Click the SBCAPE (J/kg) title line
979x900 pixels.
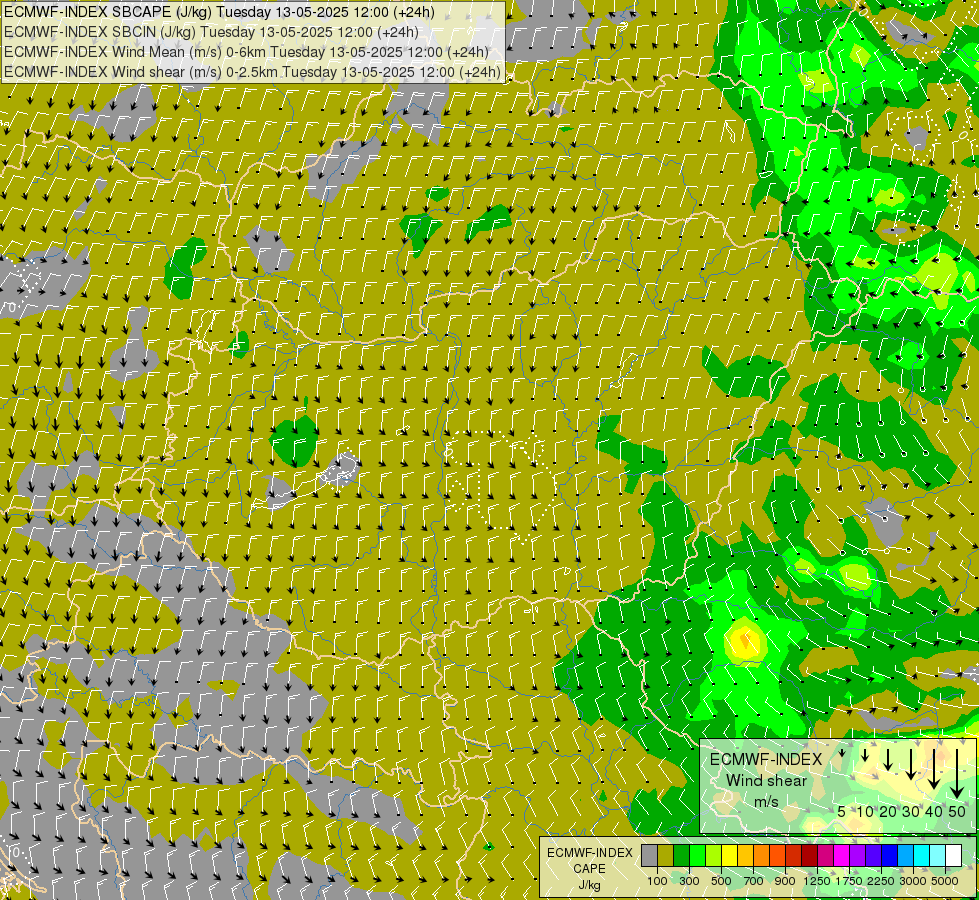coord(219,12)
